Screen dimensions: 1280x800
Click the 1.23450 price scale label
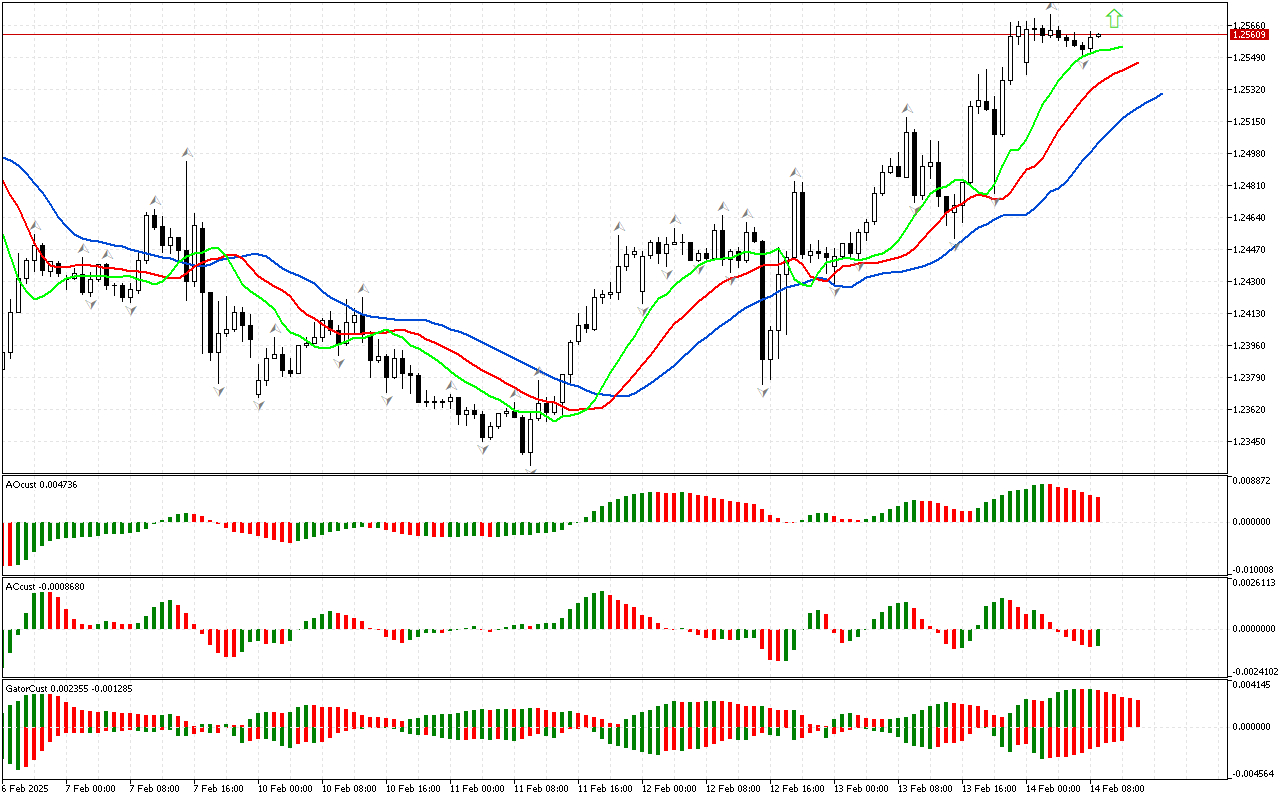coord(1250,442)
